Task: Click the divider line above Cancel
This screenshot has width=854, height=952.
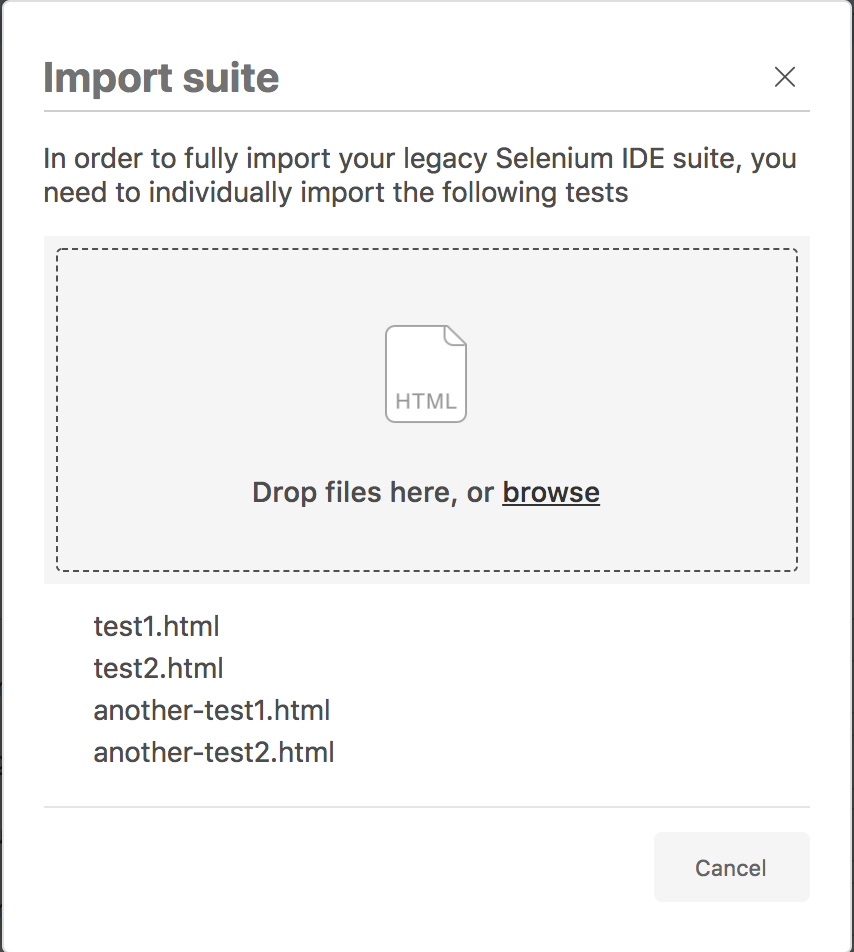Action: click(426, 802)
